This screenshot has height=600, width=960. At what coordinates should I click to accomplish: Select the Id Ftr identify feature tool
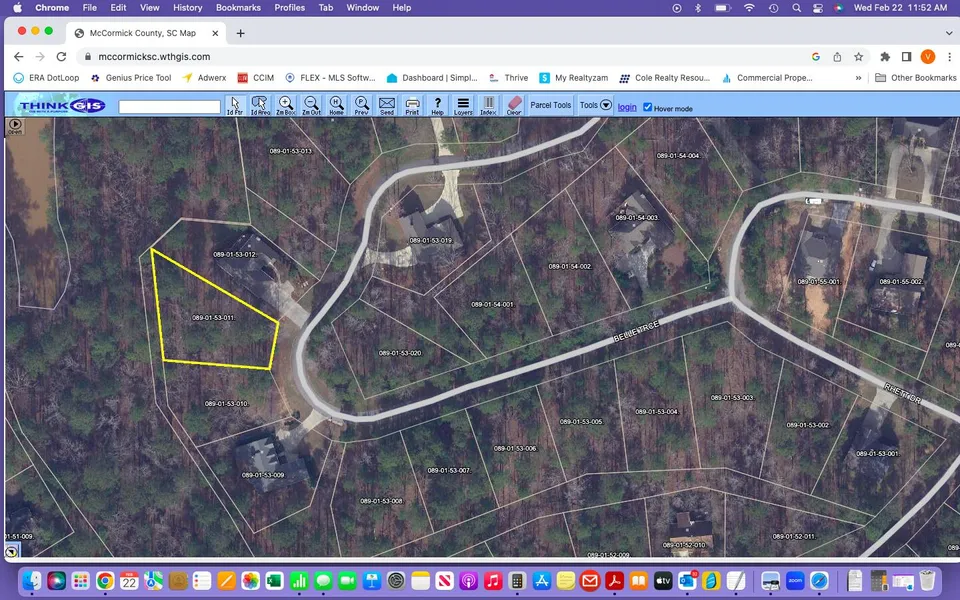click(235, 105)
